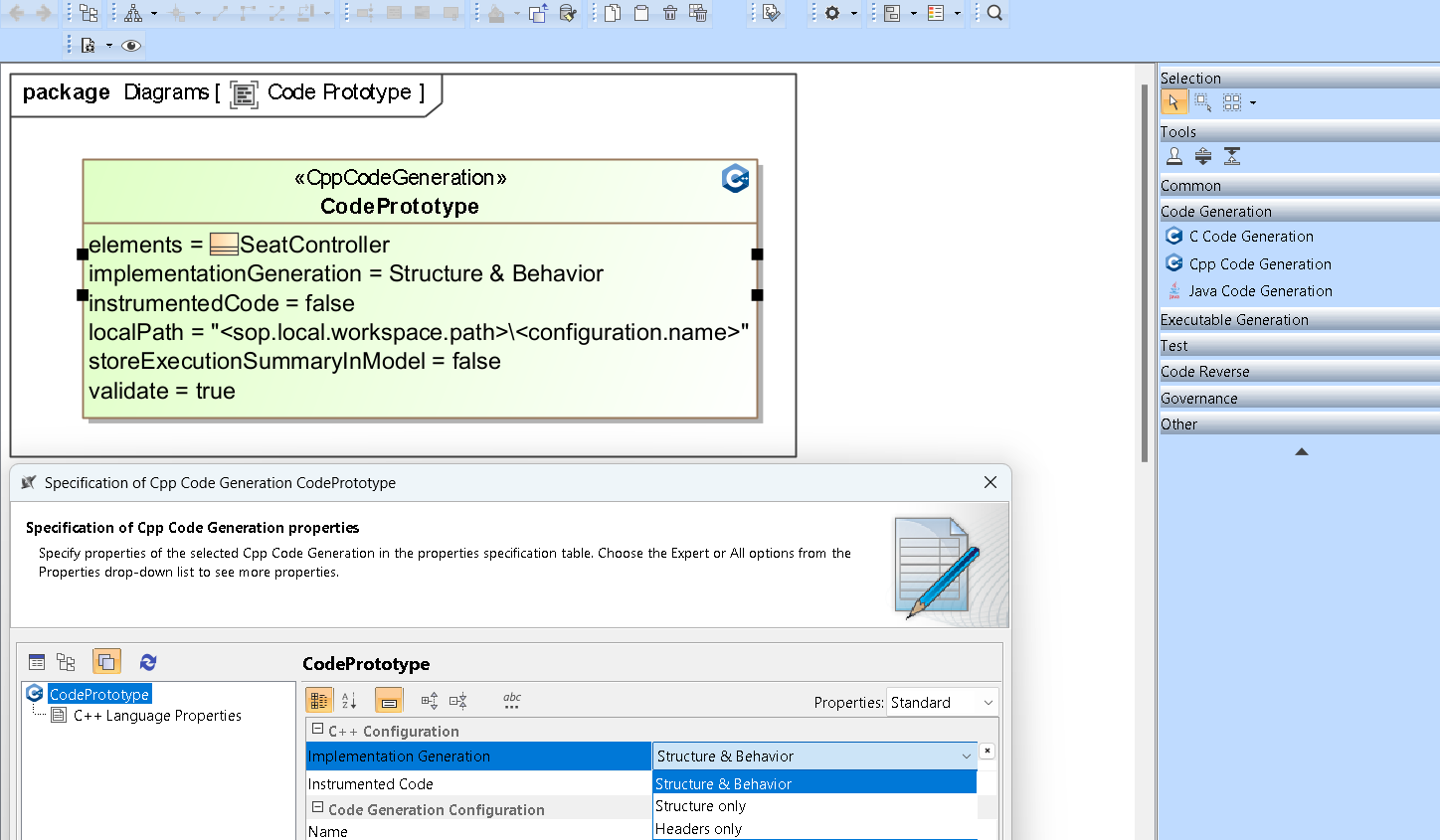Viewport: 1440px width, 840px height.
Task: Collapse the C++ Configuration section
Action: pyautogui.click(x=318, y=730)
